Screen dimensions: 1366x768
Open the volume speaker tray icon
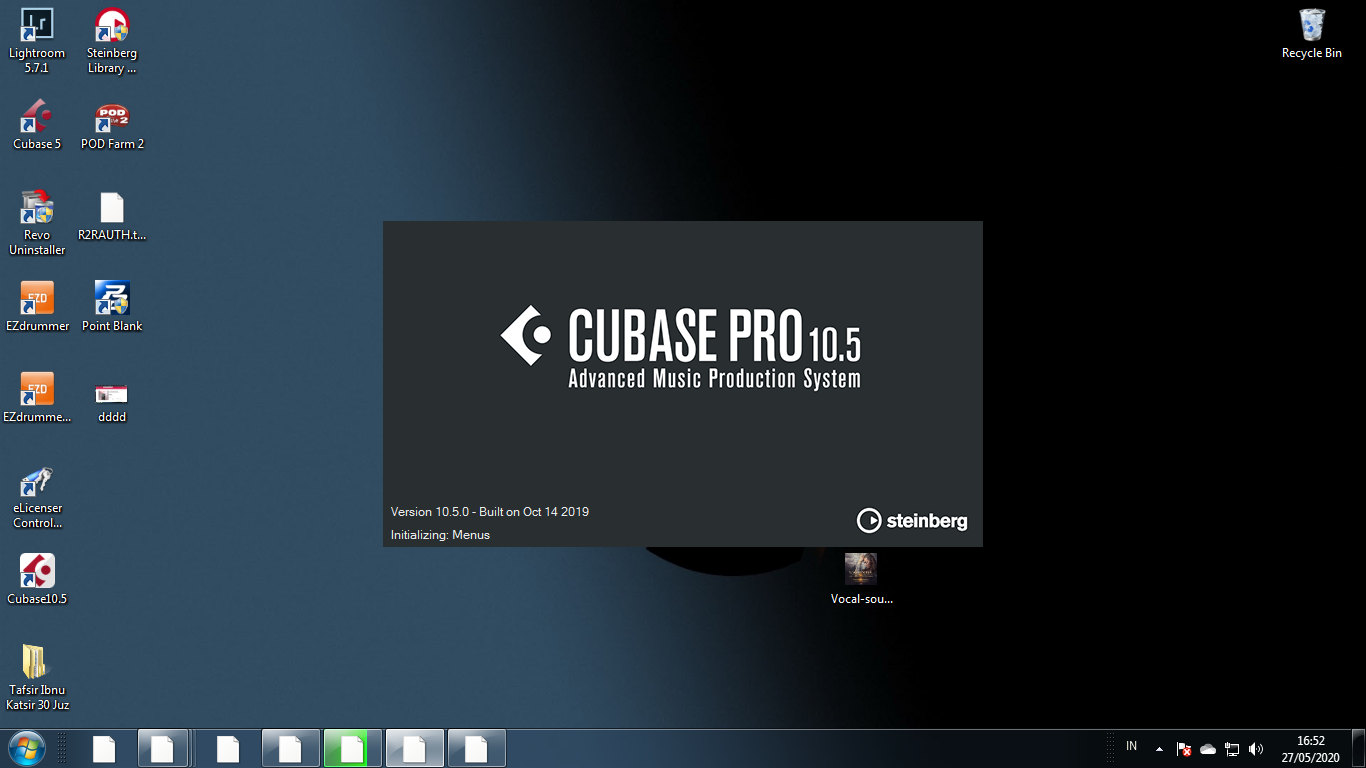(x=1256, y=748)
